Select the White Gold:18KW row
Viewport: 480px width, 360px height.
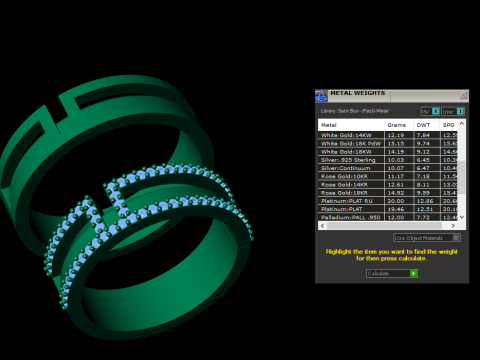388,152
